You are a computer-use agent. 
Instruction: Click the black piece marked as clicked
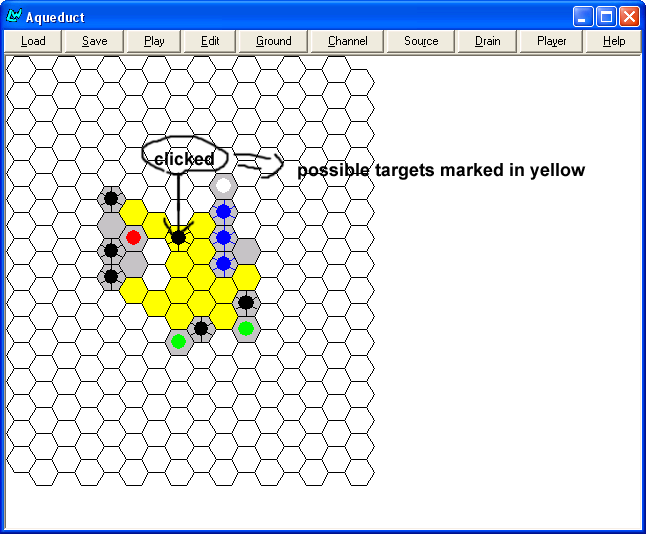tap(178, 237)
